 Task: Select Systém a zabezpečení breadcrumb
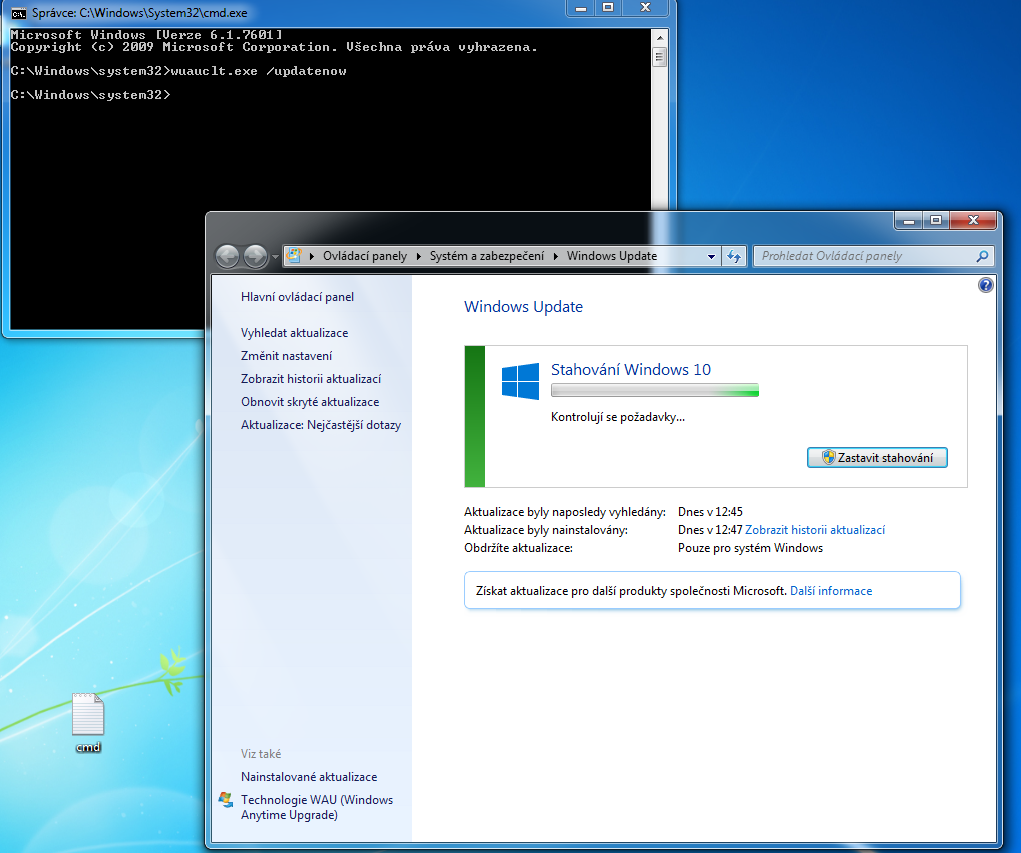[x=486, y=256]
